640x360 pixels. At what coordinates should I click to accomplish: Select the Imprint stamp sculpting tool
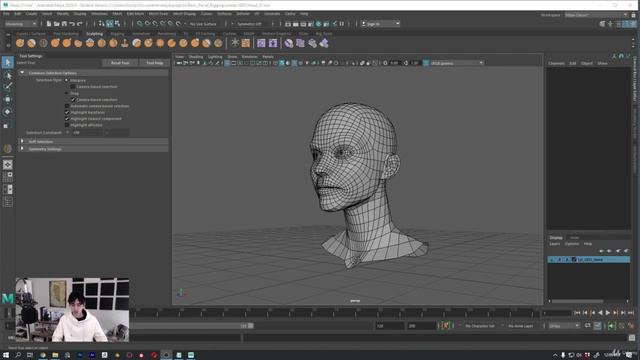pos(125,43)
